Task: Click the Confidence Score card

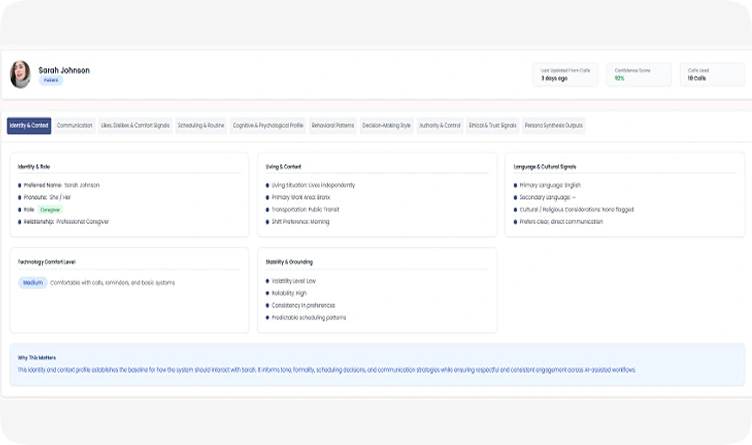Action: (638, 74)
